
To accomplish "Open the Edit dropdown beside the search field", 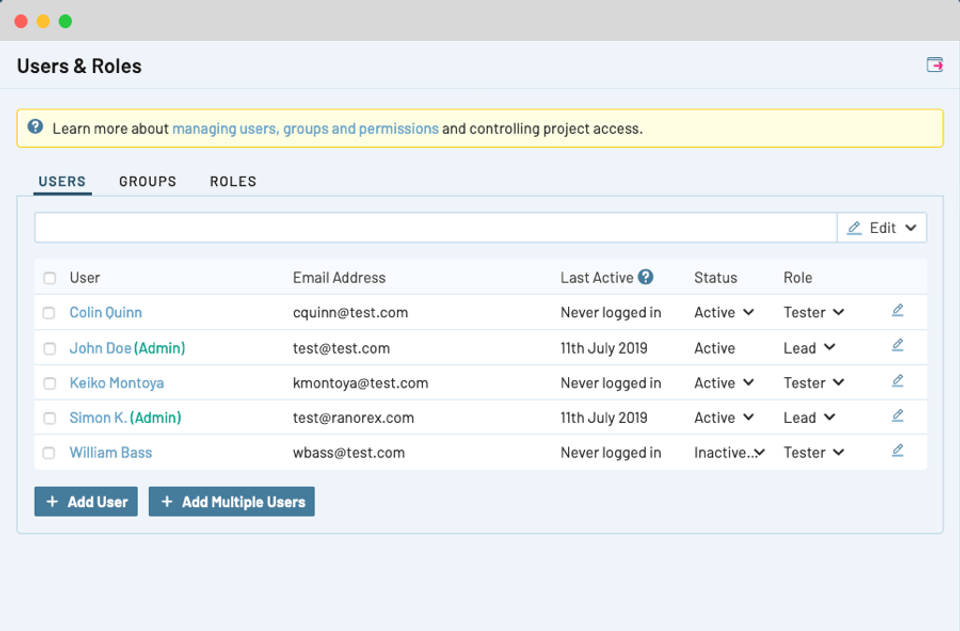I will 882,228.
